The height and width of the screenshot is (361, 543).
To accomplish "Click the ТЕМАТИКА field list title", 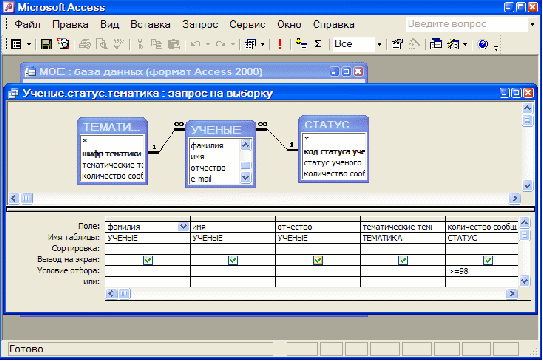I will click(112, 127).
